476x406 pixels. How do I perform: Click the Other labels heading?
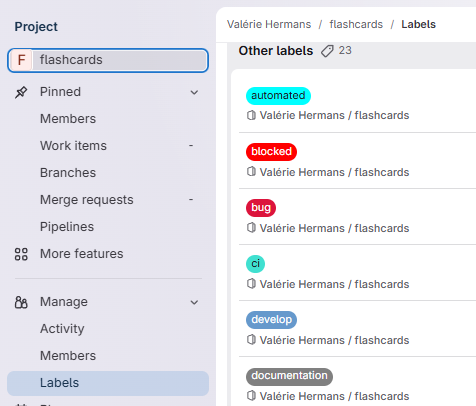[x=276, y=51]
